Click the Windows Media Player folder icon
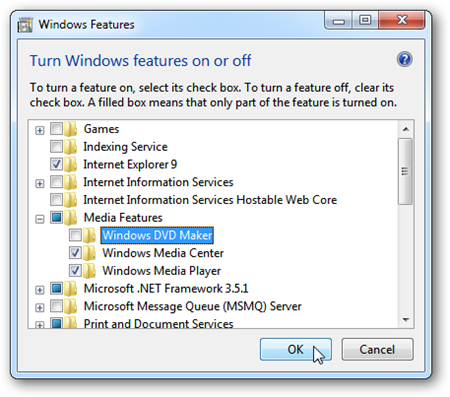The width and height of the screenshot is (450, 397). point(89,271)
